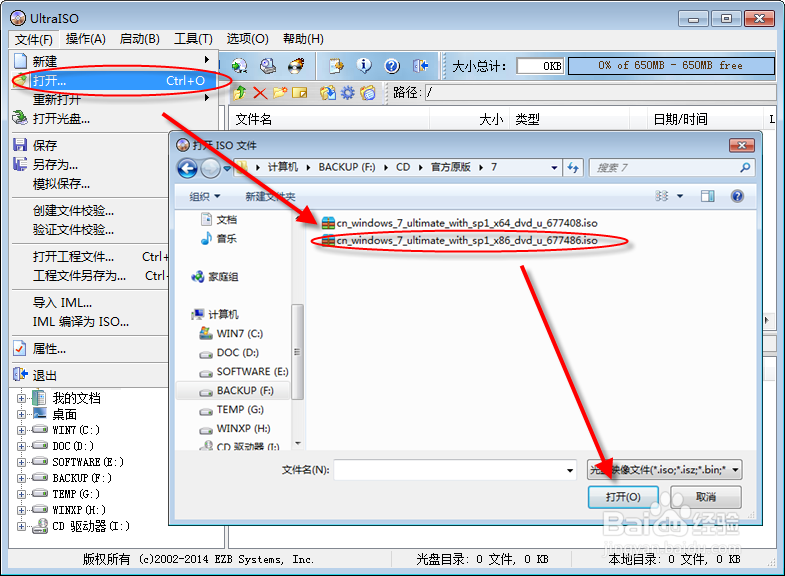Open the image info (i) icon
Image resolution: width=785 pixels, height=576 pixels.
(364, 66)
